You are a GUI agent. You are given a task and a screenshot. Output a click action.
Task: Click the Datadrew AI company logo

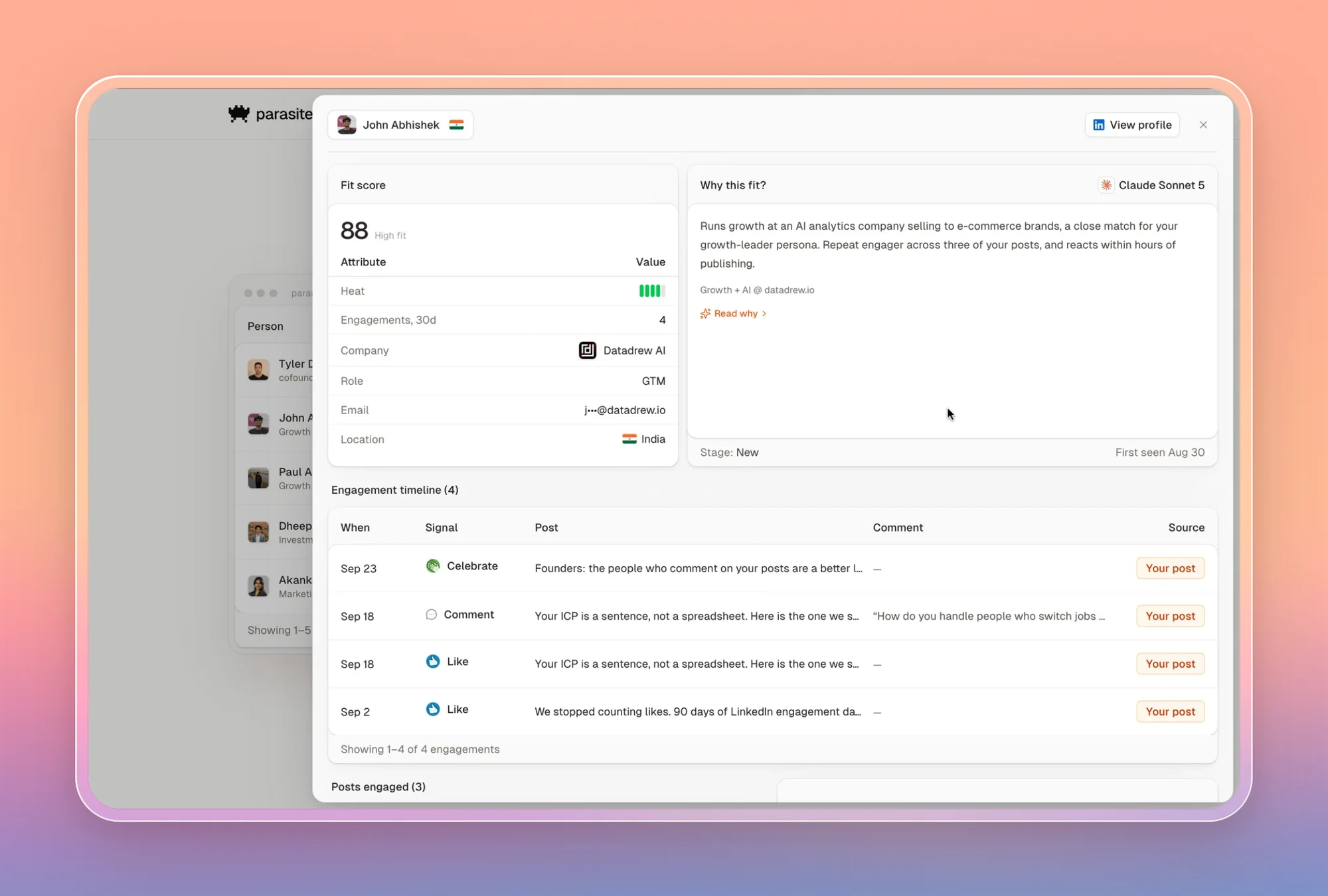pyautogui.click(x=588, y=350)
